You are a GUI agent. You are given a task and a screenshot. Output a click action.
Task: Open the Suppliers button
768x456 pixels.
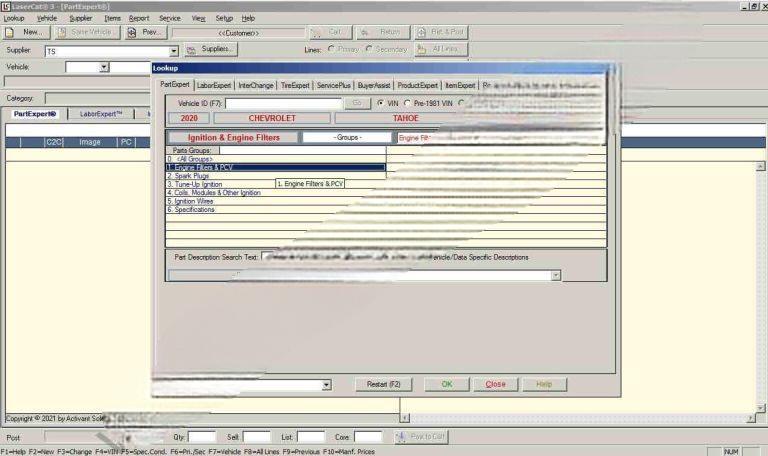211,49
